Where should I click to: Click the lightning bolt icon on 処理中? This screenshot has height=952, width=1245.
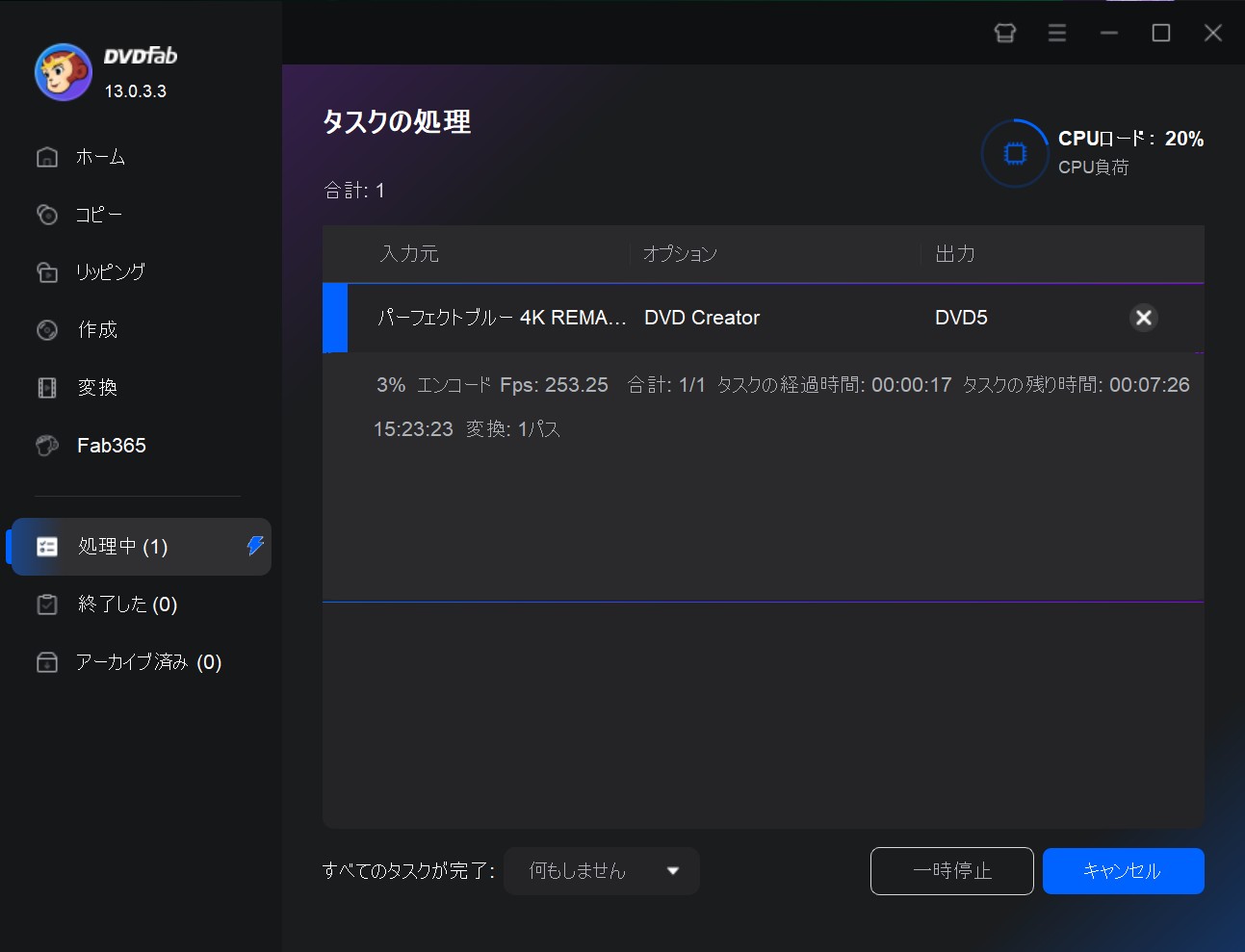(x=253, y=546)
